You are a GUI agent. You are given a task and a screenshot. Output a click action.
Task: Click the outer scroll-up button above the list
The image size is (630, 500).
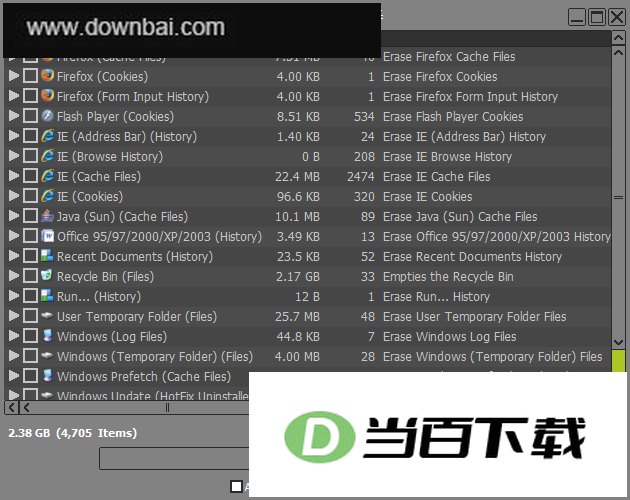[618, 38]
